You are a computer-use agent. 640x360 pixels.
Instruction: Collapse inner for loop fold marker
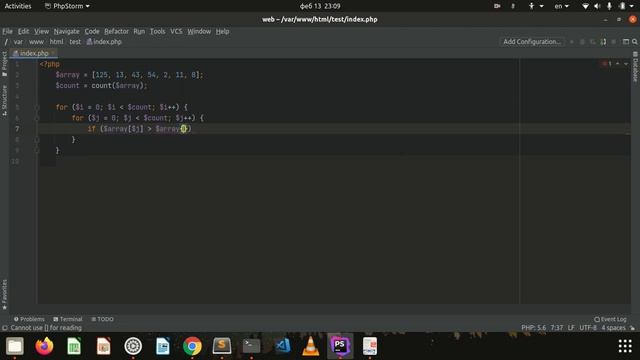pos(36,118)
